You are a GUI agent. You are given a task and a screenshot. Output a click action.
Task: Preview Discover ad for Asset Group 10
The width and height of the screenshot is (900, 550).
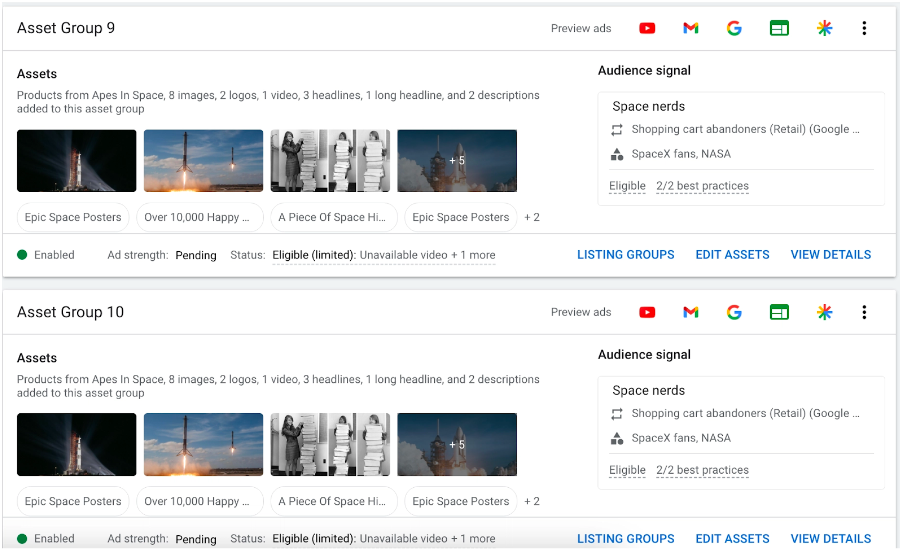click(824, 312)
